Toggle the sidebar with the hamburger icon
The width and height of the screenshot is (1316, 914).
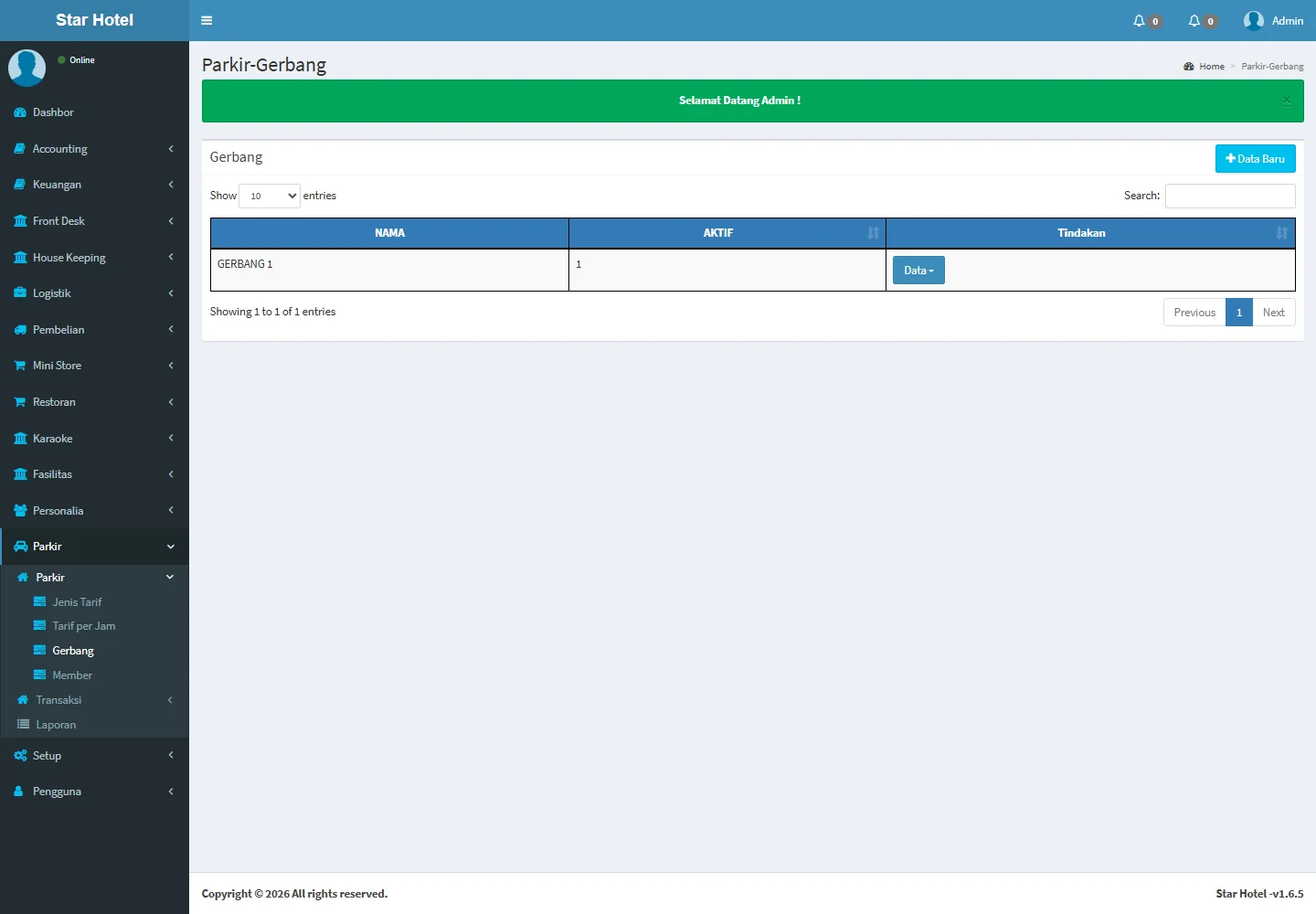(x=207, y=20)
